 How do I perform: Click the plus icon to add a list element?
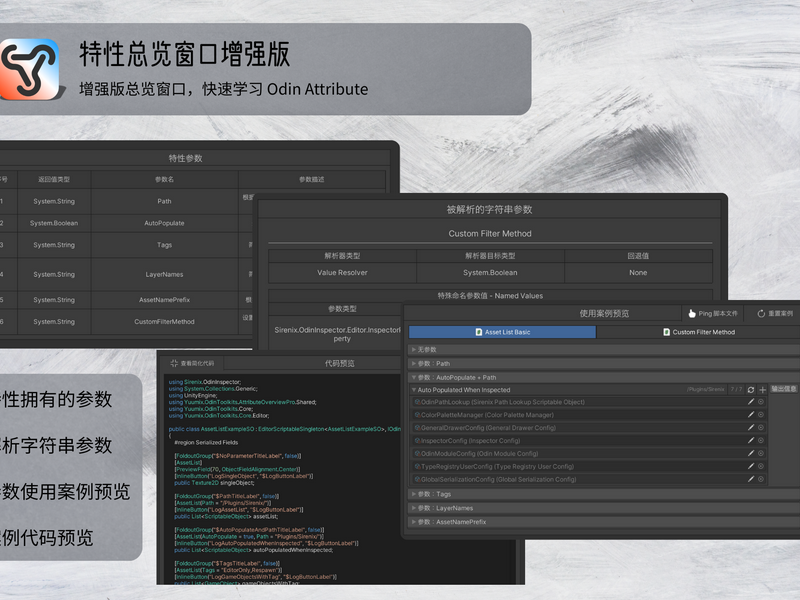coord(762,390)
